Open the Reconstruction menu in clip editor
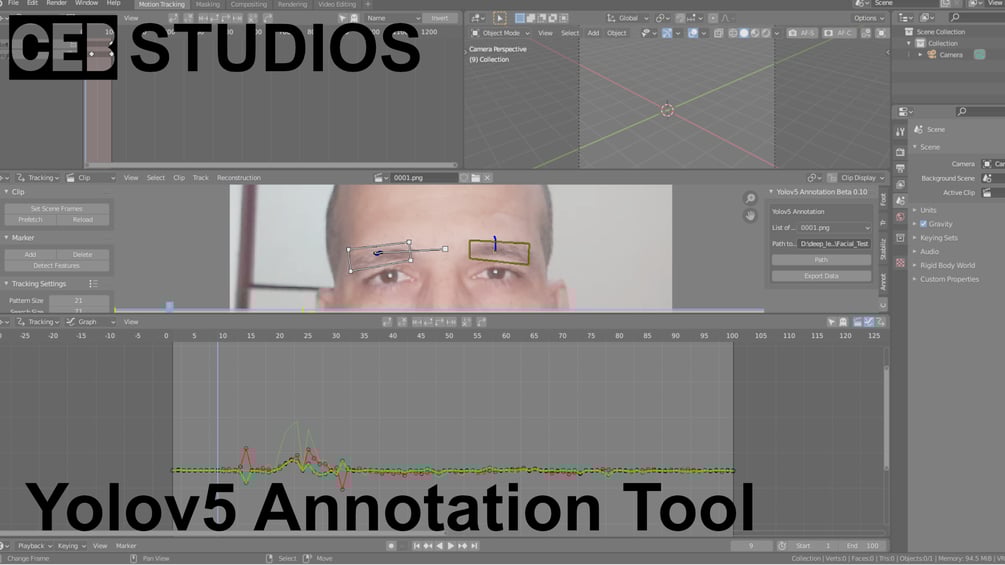 point(238,177)
